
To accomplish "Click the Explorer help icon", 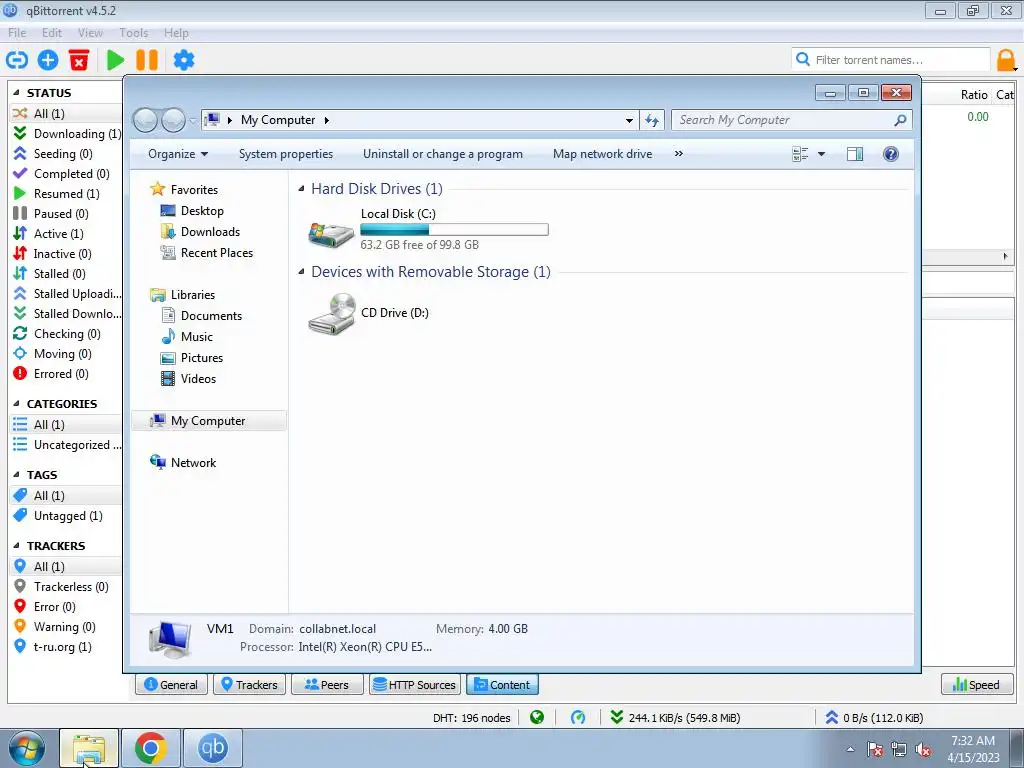I will [890, 154].
